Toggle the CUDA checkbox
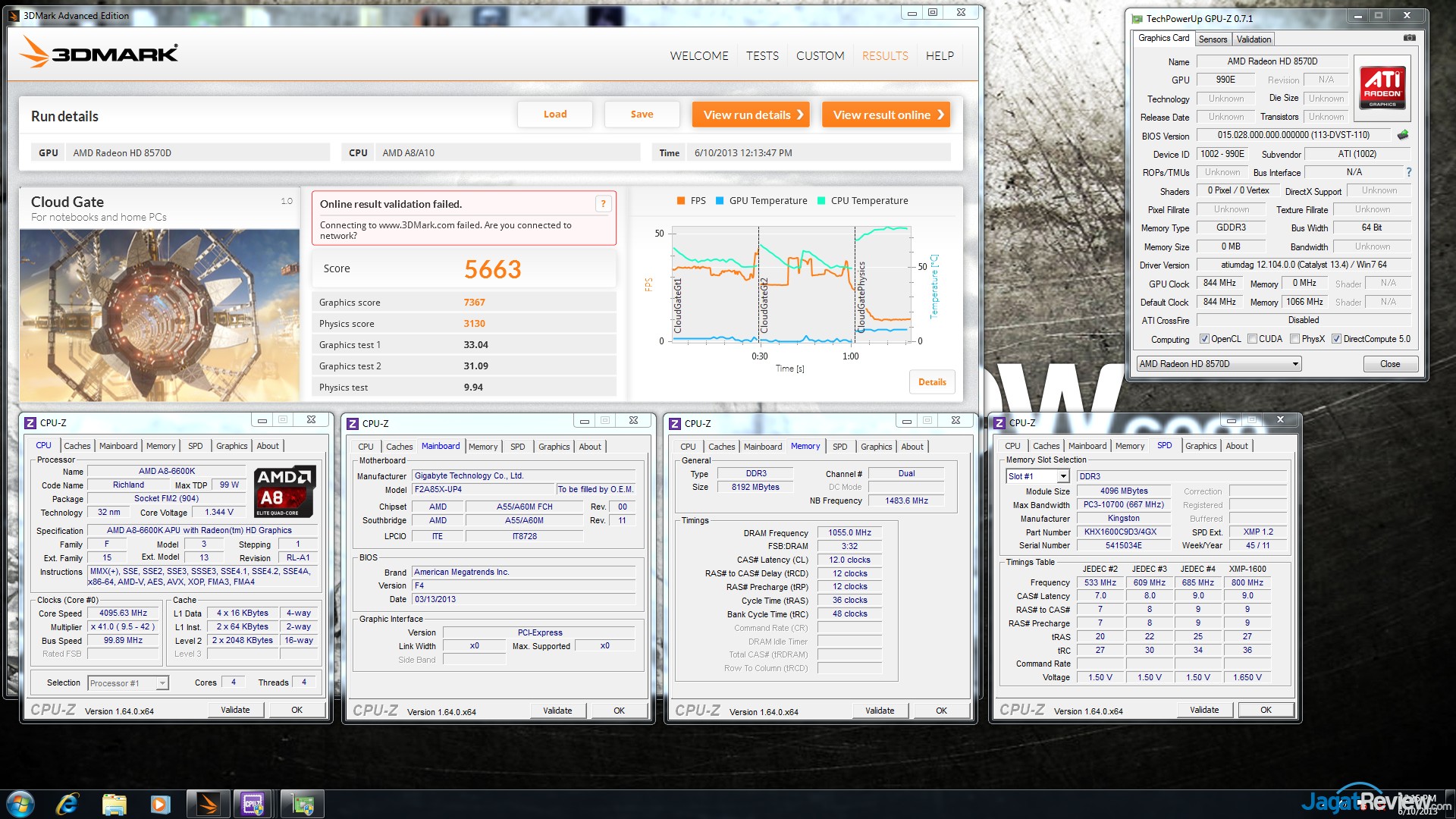This screenshot has height=819, width=1456. pos(1253,339)
